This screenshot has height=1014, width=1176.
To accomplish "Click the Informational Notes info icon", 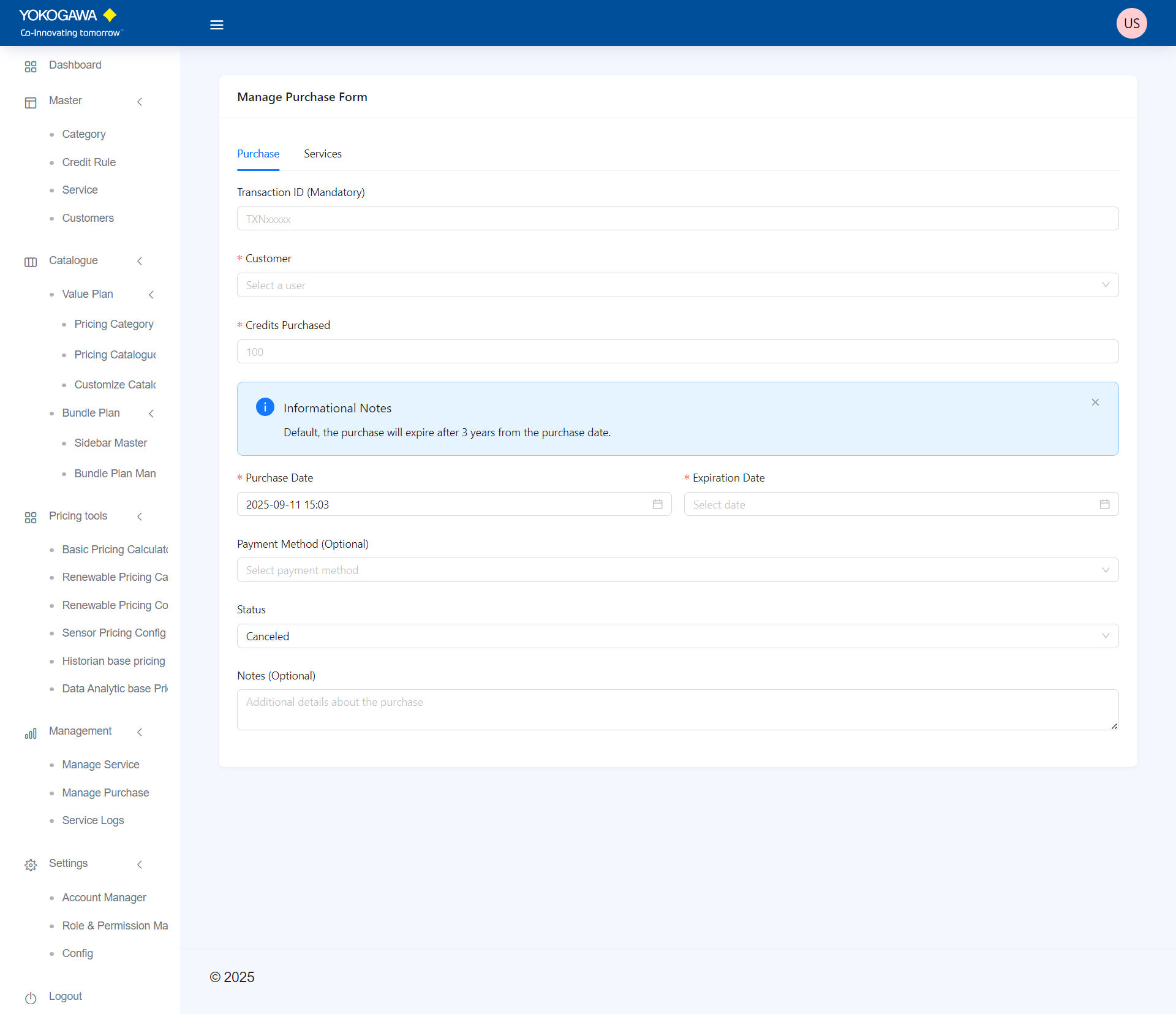I will [x=265, y=407].
